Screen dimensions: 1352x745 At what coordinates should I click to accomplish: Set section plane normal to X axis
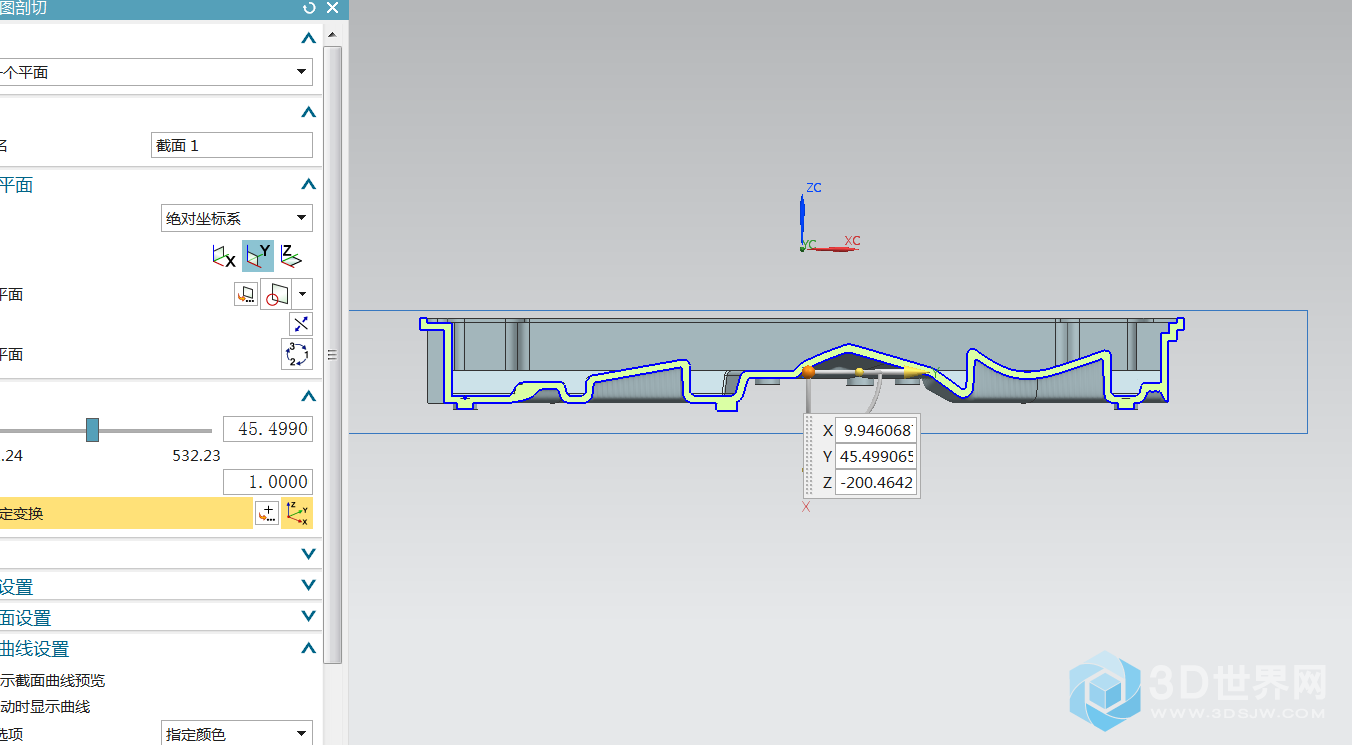224,256
